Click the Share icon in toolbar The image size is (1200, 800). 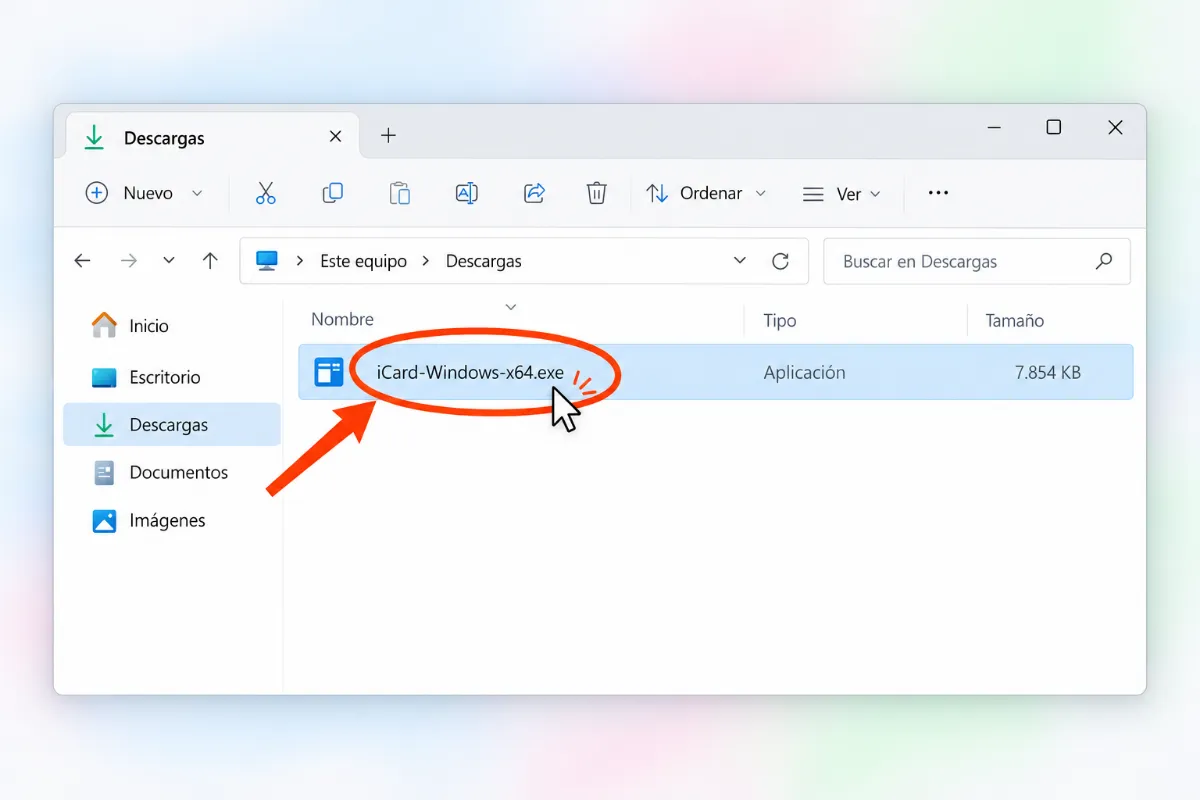(534, 193)
